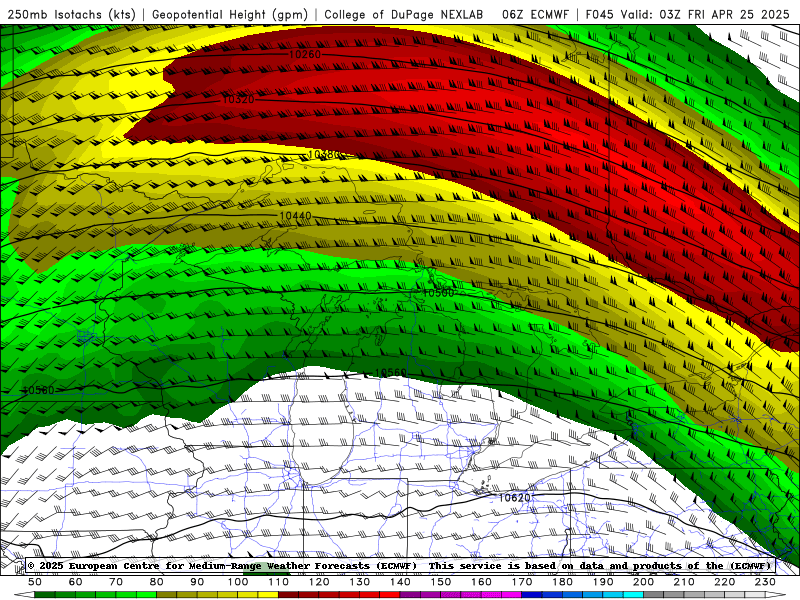Click the 10380 contour label
The width and height of the screenshot is (800, 600).
[324, 154]
